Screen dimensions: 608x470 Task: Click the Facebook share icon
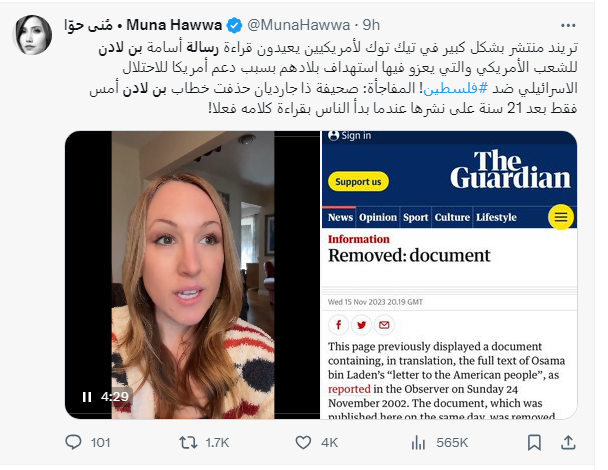339,325
